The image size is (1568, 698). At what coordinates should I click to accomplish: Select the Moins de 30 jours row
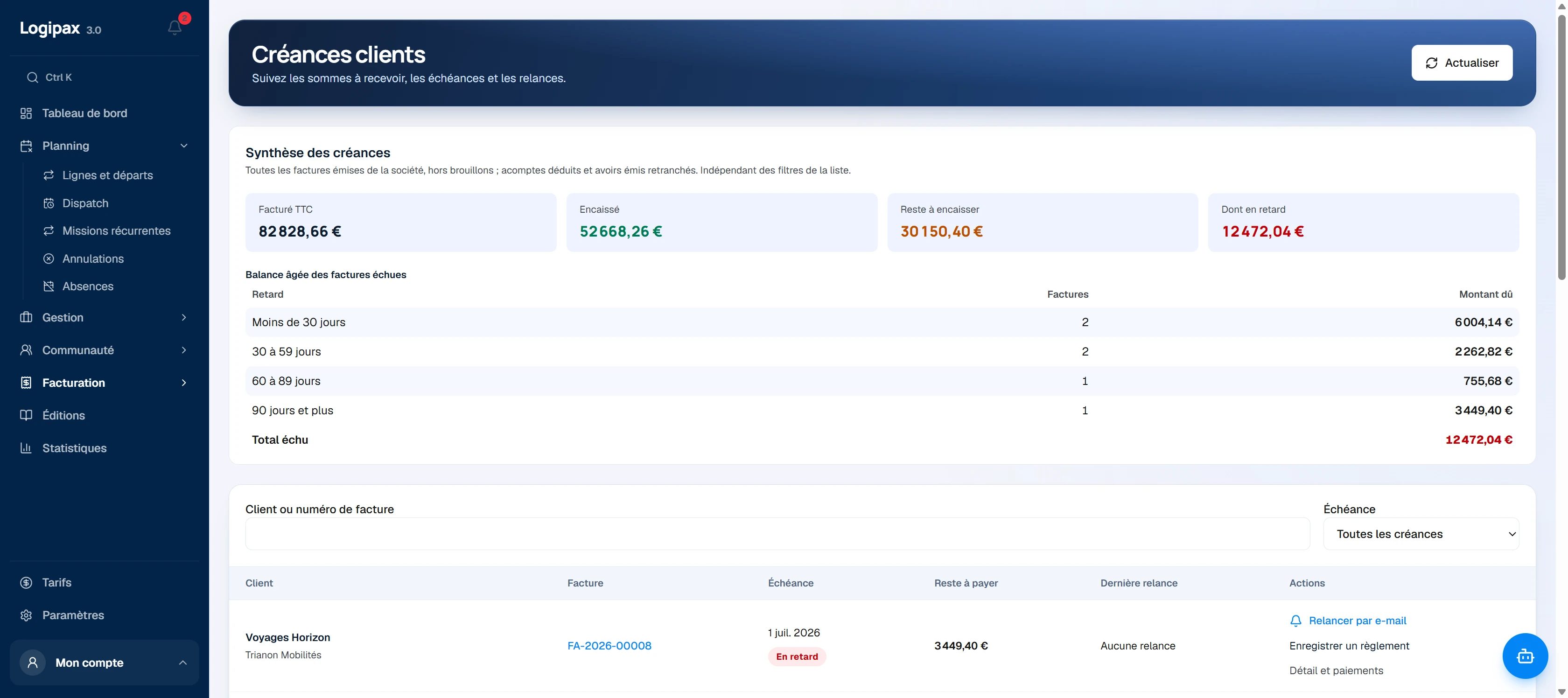pos(882,322)
